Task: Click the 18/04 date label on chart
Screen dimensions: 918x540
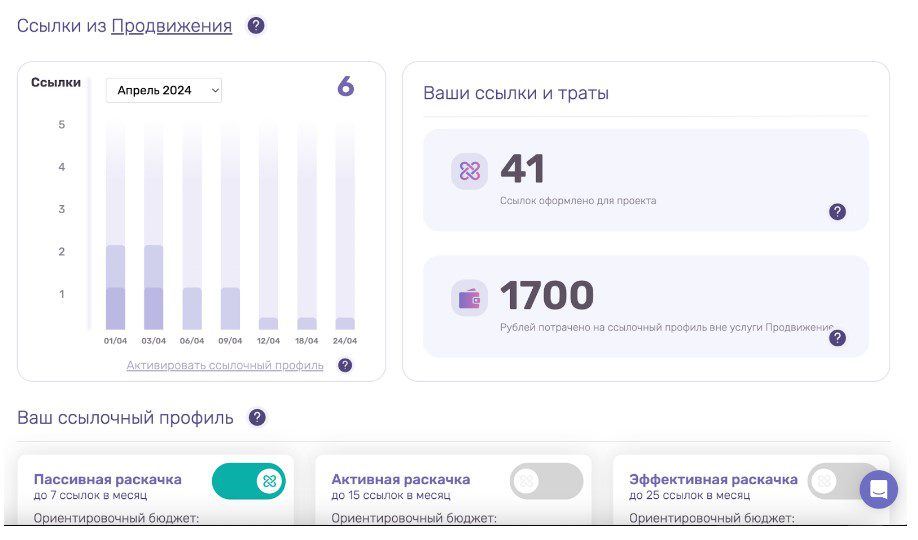Action: [306, 341]
